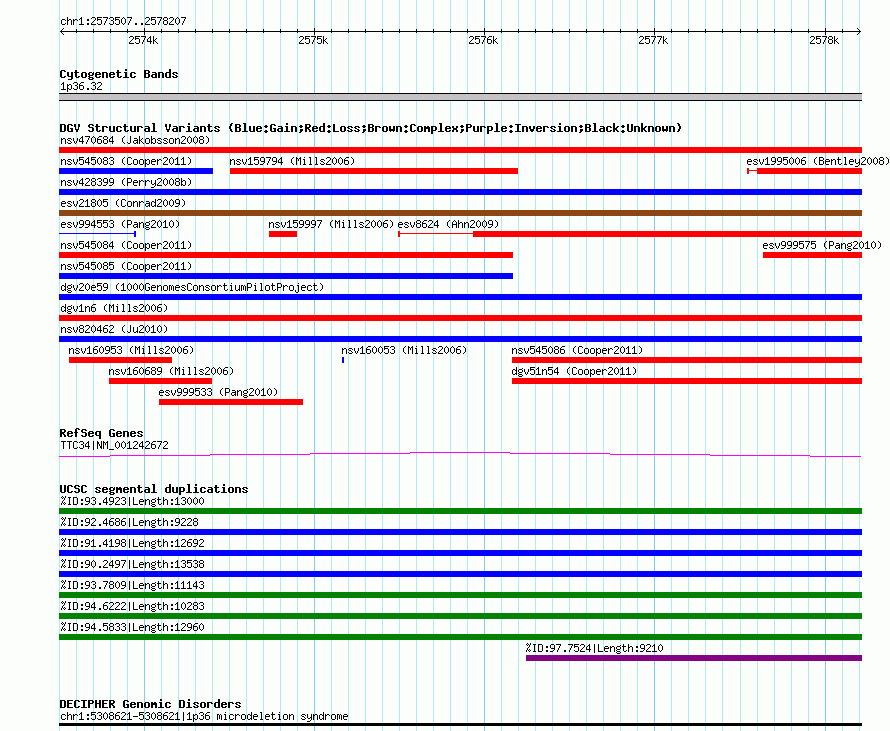Click the RefSeq Genes track title
This screenshot has width=890, height=731.
[x=101, y=433]
